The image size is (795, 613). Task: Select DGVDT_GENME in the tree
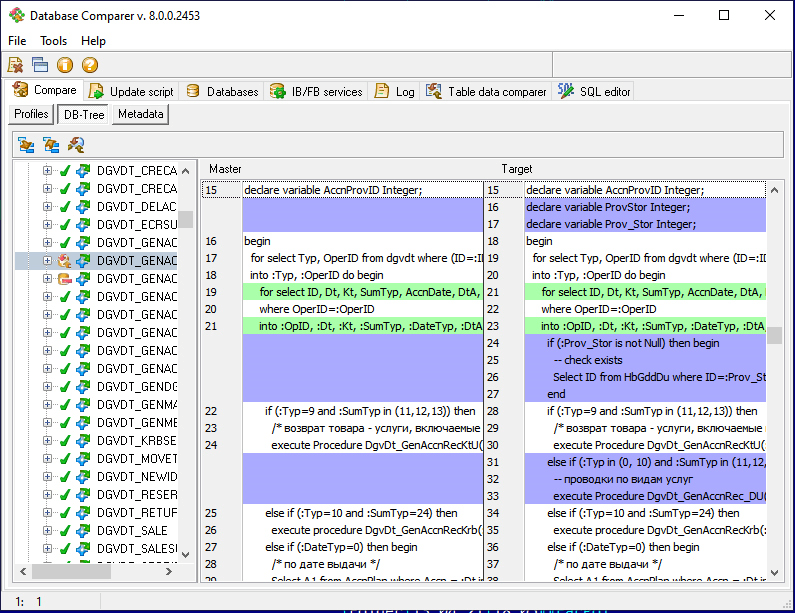(x=137, y=423)
